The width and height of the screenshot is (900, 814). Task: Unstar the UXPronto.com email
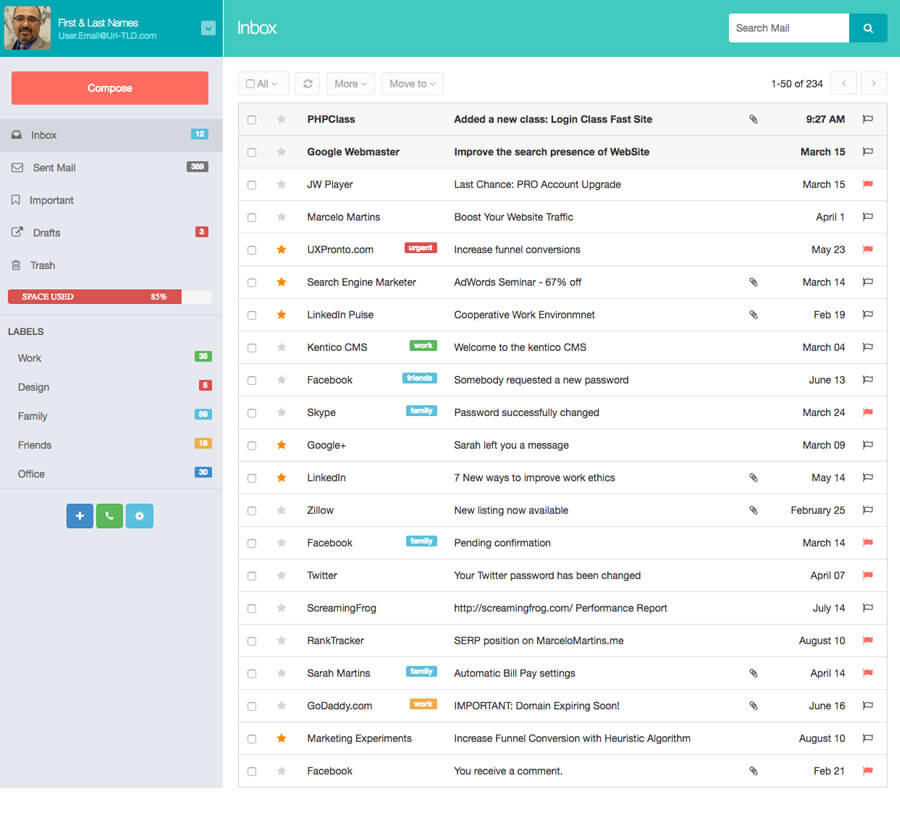281,250
